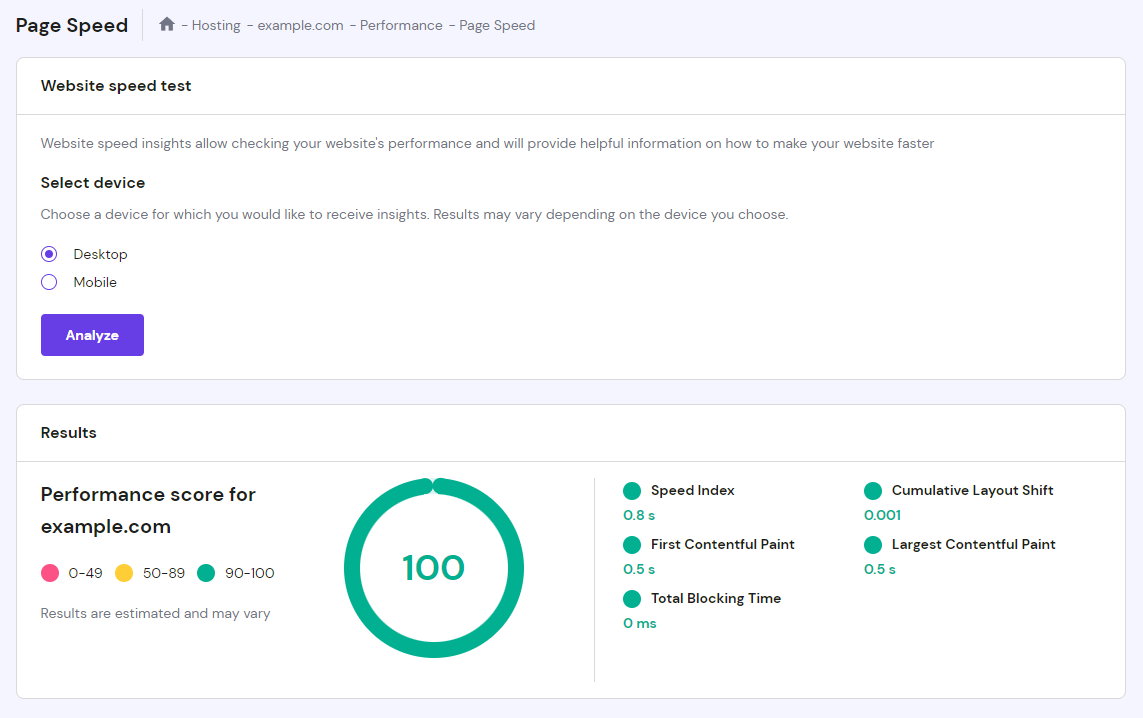
Task: Click Page Speed in the breadcrumb trail
Action: pos(497,25)
